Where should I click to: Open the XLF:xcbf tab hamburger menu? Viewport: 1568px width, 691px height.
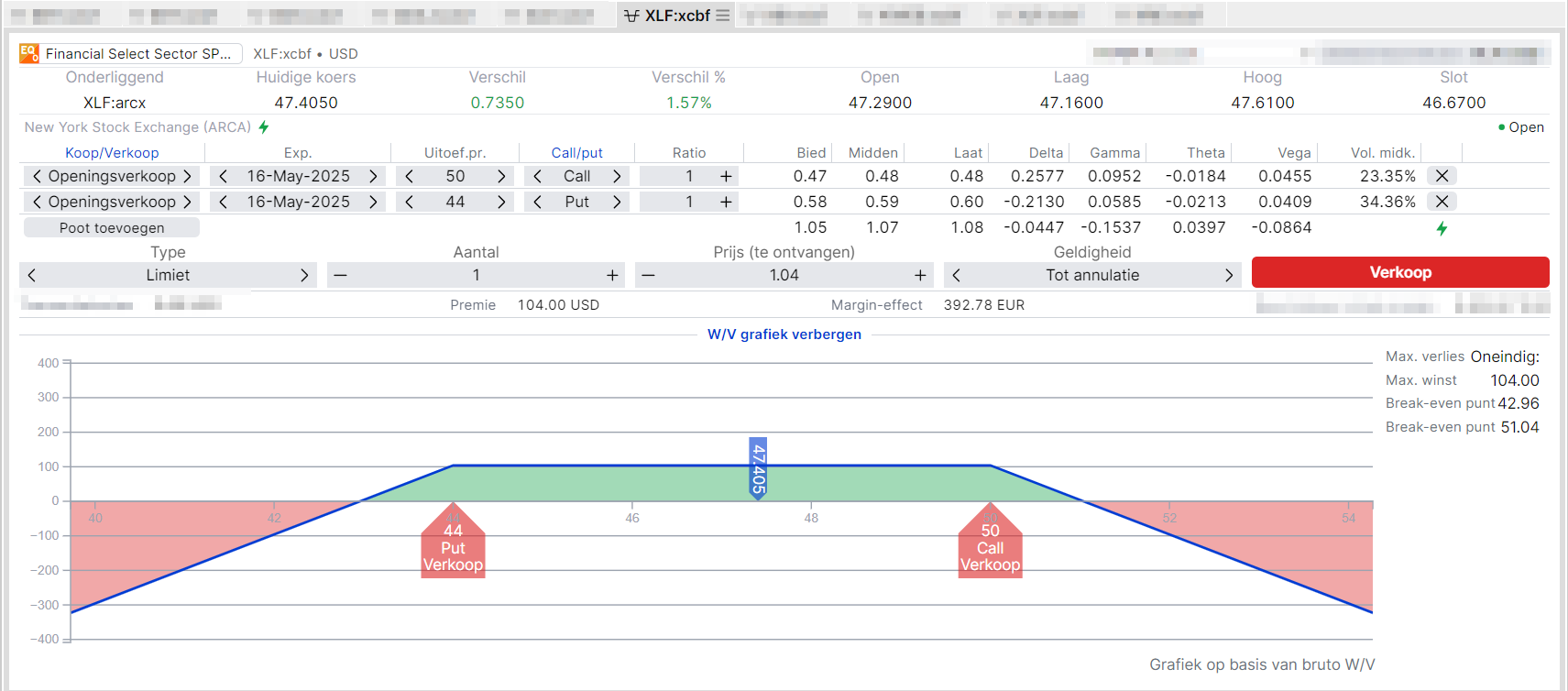(723, 16)
